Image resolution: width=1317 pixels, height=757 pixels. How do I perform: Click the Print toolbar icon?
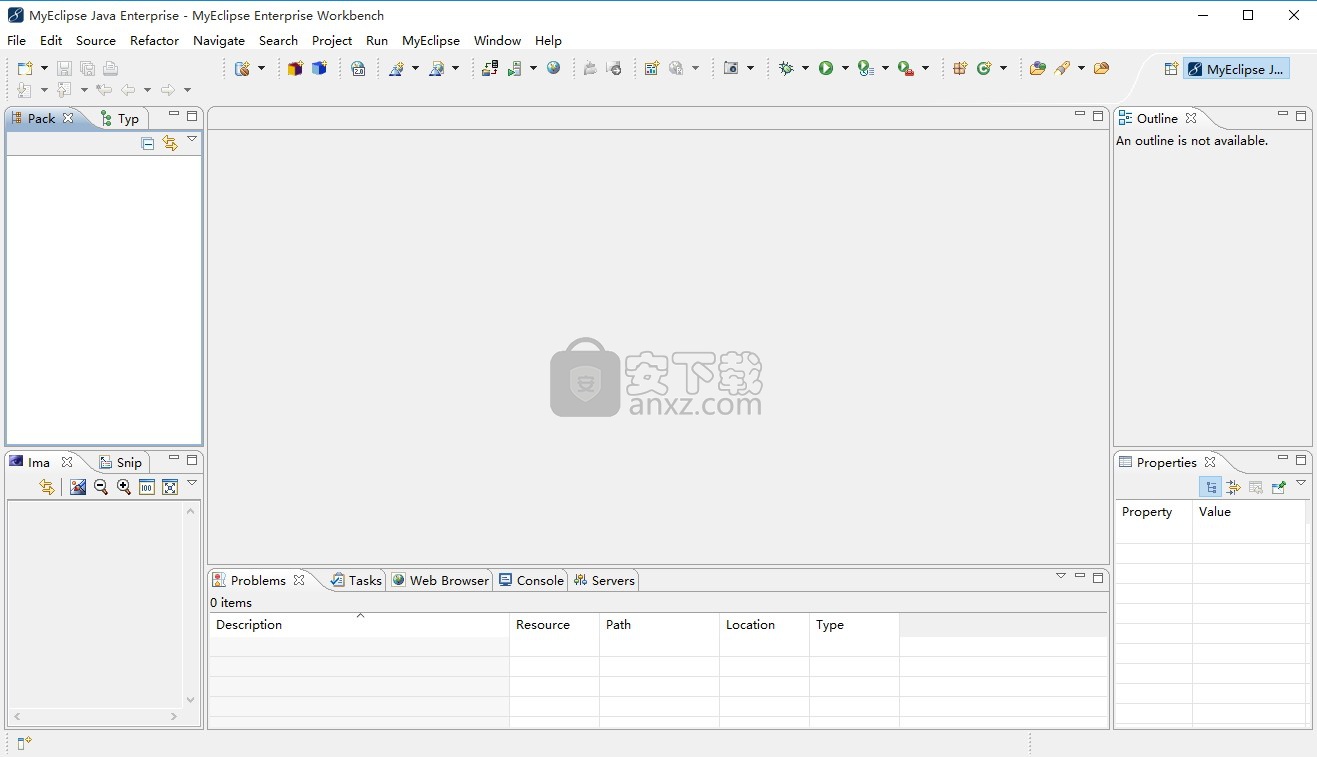pos(110,68)
